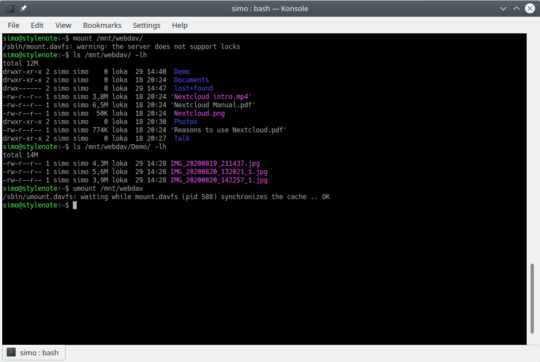
Task: Click the 'Photos' directory name
Action: (185, 122)
